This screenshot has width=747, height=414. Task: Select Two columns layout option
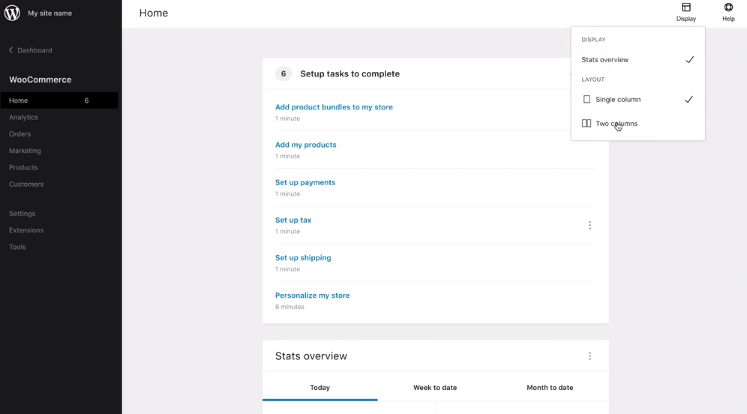tap(638, 123)
